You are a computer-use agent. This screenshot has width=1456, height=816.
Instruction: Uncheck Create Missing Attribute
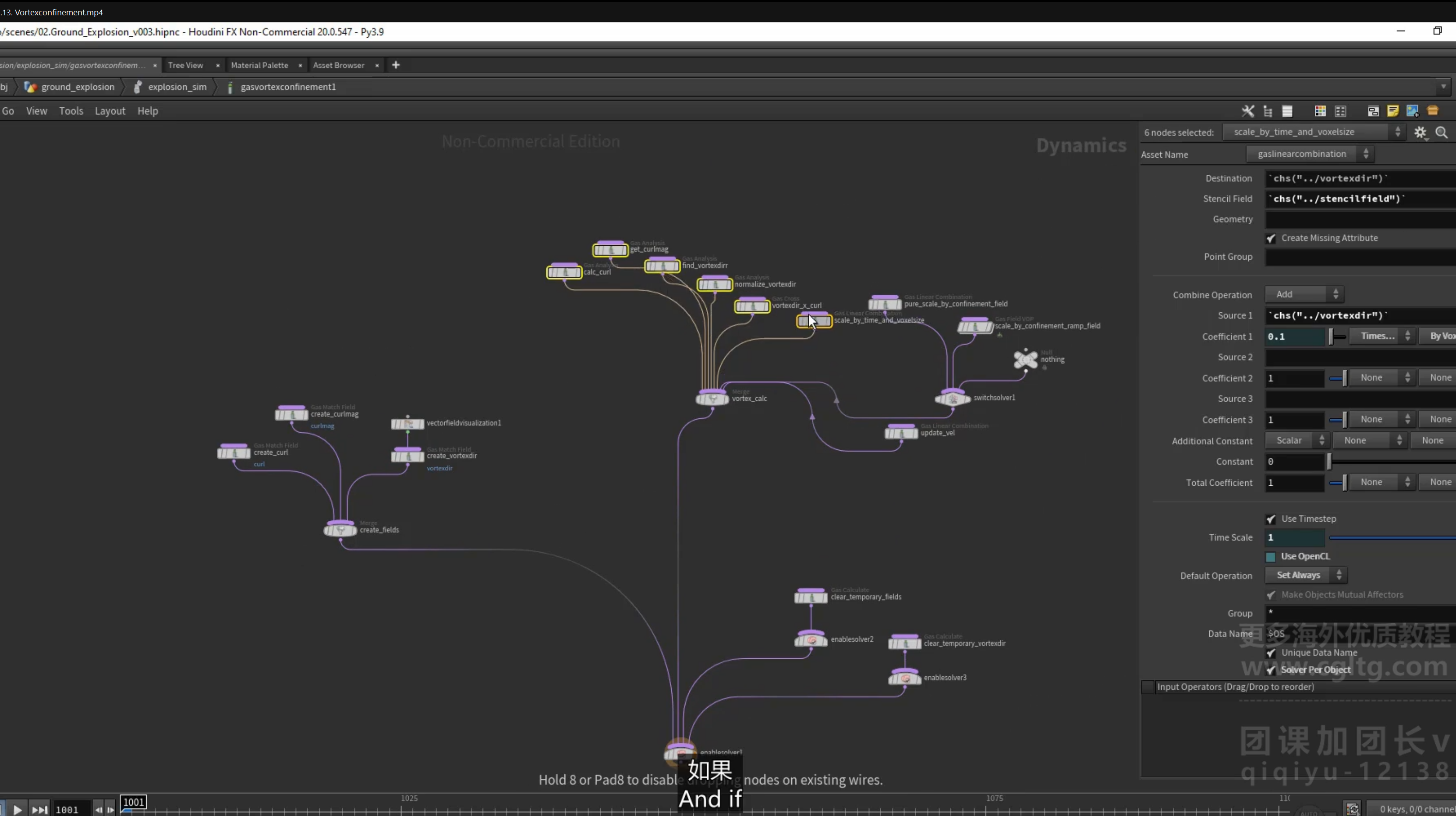click(x=1271, y=238)
